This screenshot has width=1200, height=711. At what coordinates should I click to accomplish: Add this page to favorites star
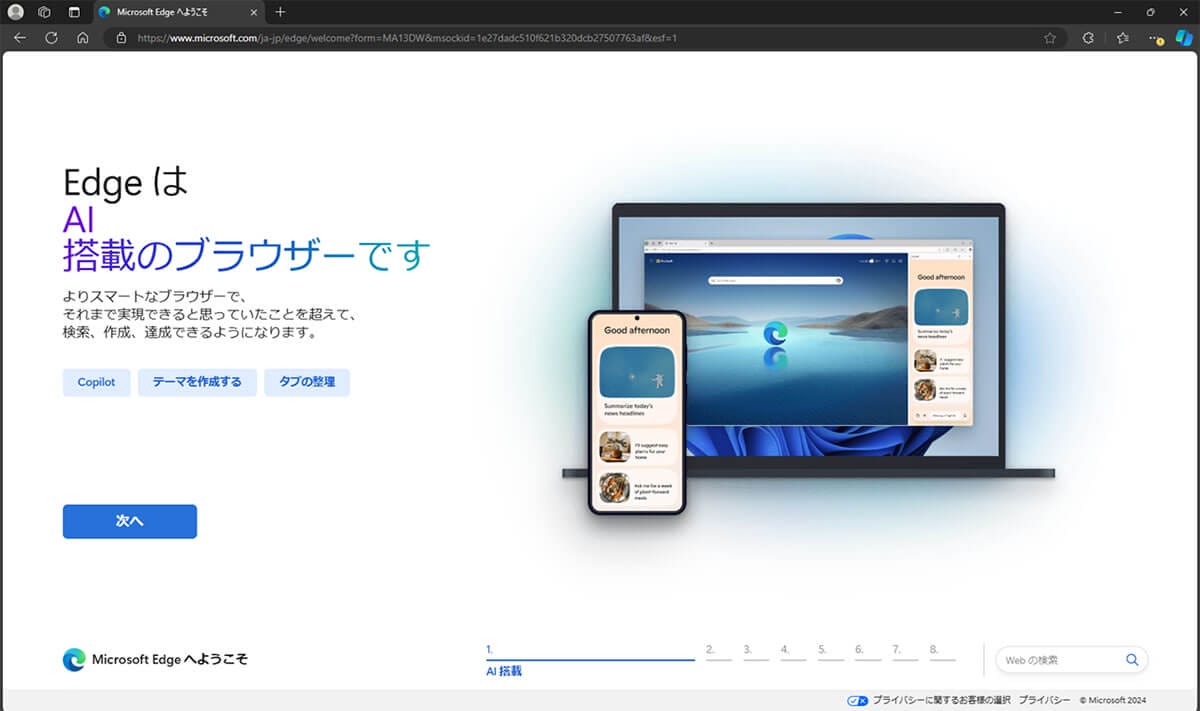coord(1050,38)
